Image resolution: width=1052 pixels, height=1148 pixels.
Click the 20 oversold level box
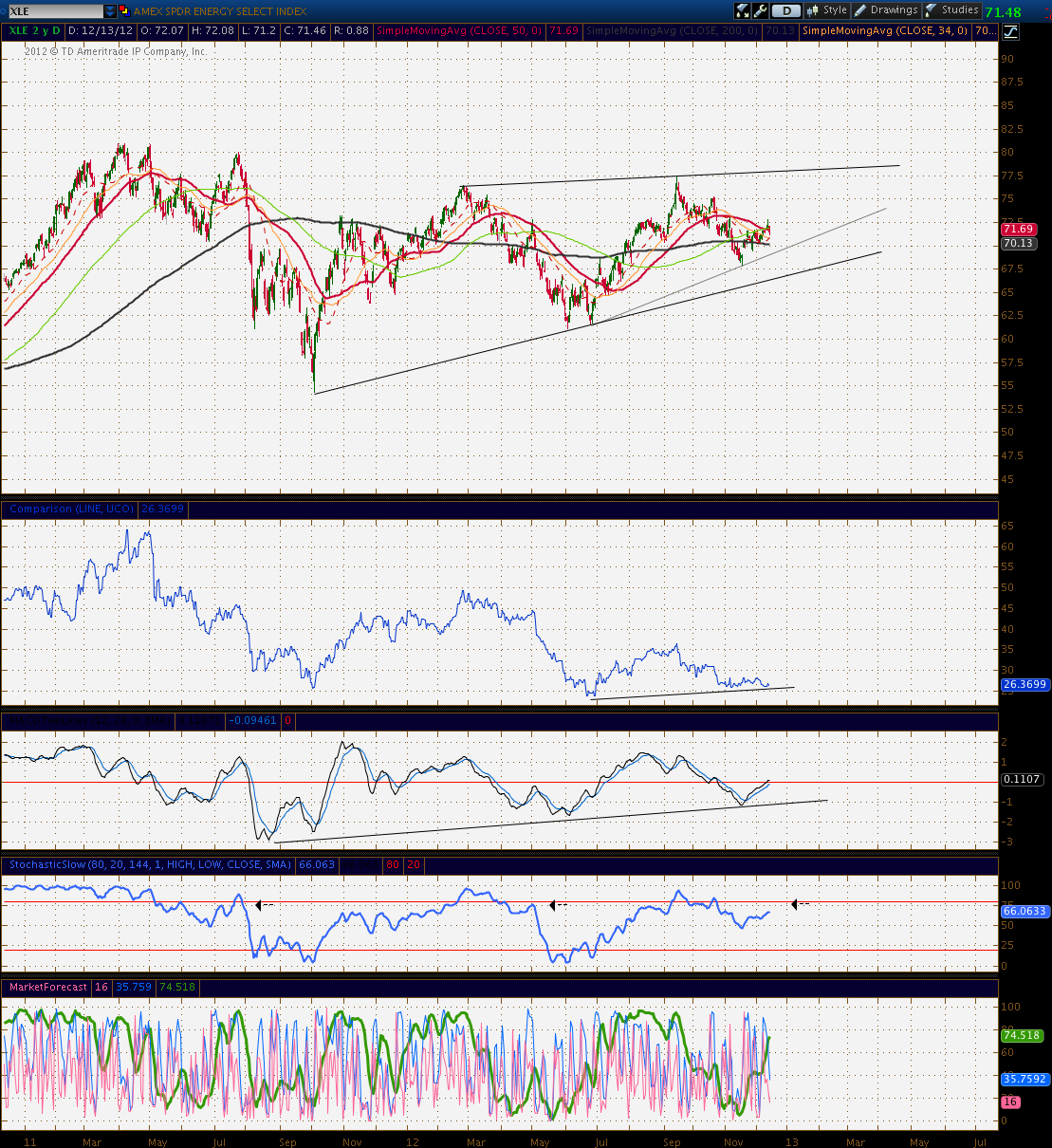(414, 865)
